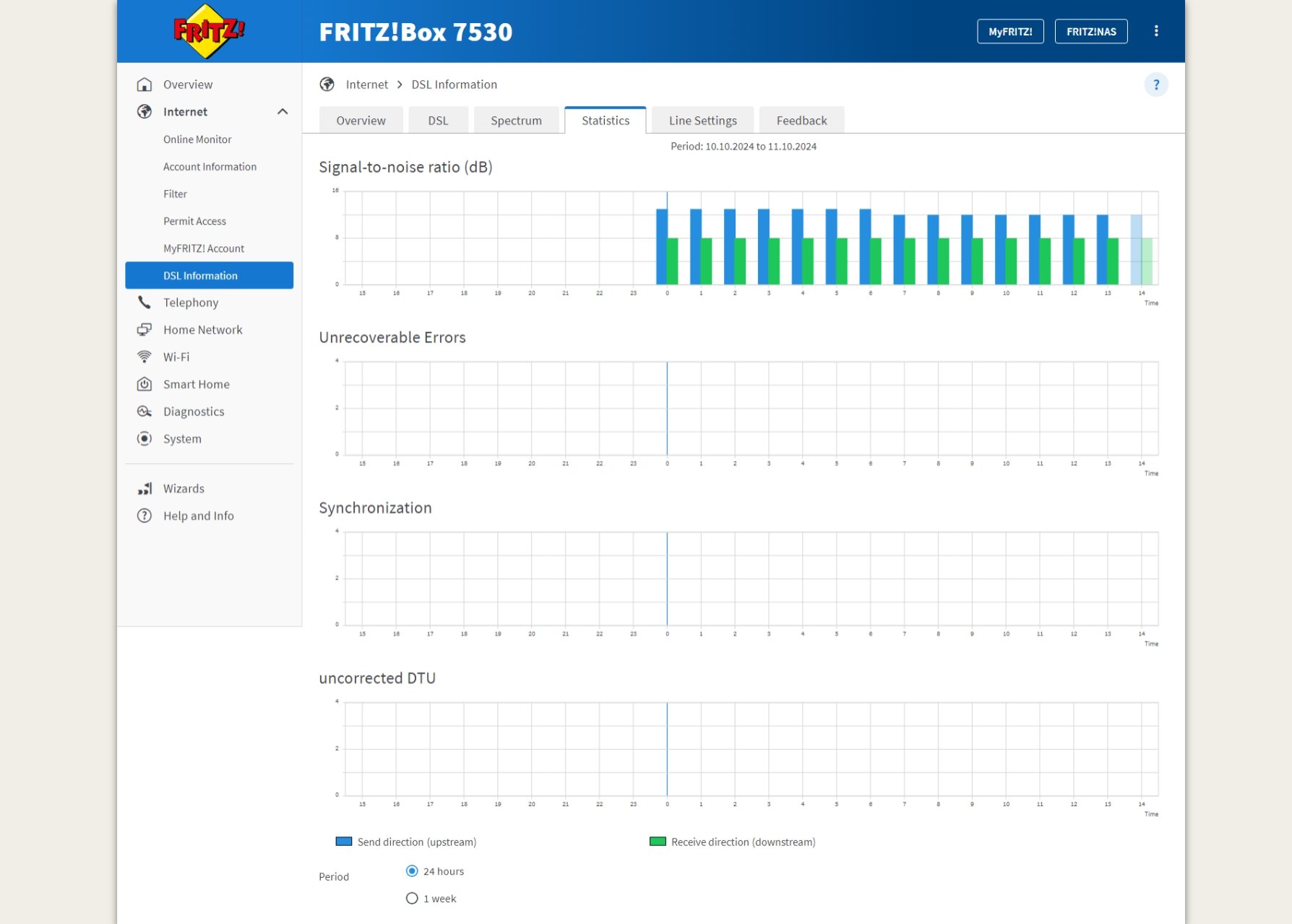The image size is (1292, 924).
Task: Open FRITZ!NAS from the header
Action: (1091, 32)
